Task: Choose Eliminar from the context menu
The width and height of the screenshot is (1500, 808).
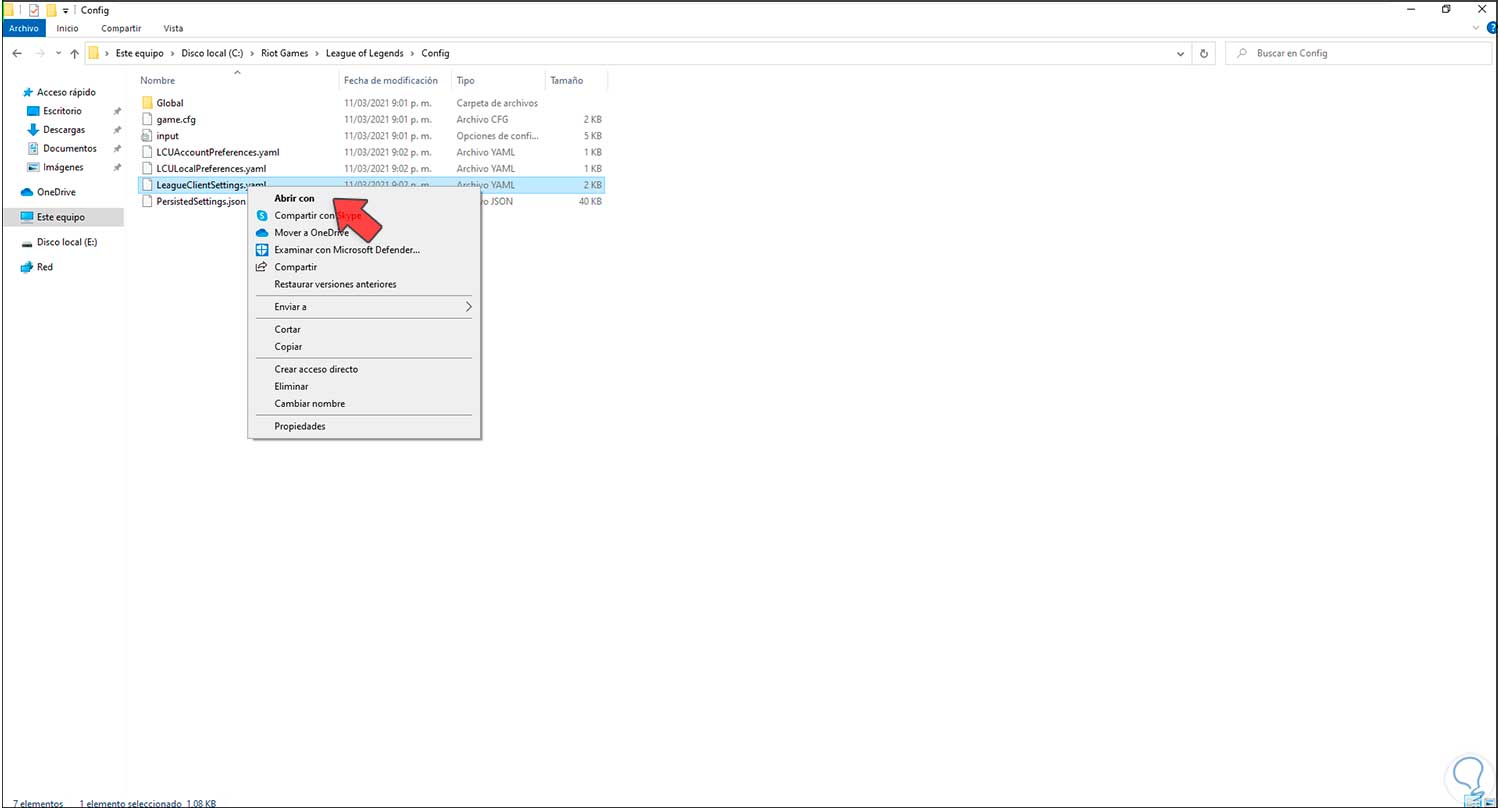Action: (364, 386)
